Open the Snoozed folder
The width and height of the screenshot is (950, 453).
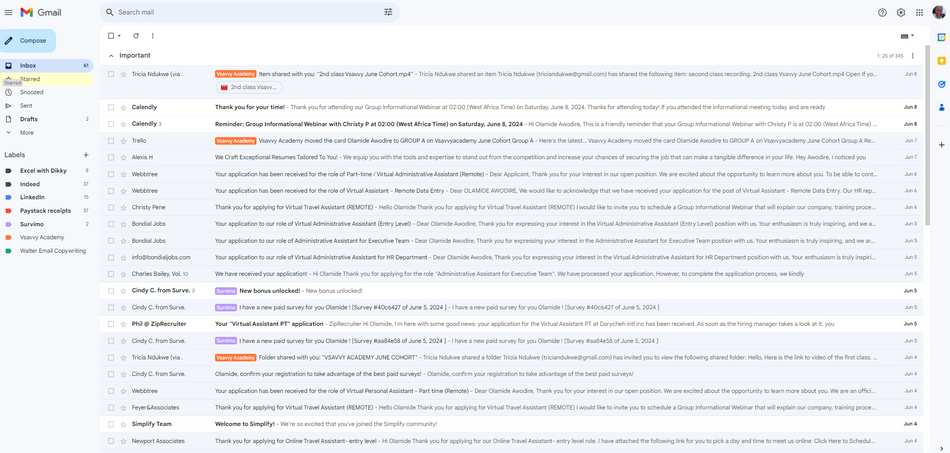pos(47,93)
